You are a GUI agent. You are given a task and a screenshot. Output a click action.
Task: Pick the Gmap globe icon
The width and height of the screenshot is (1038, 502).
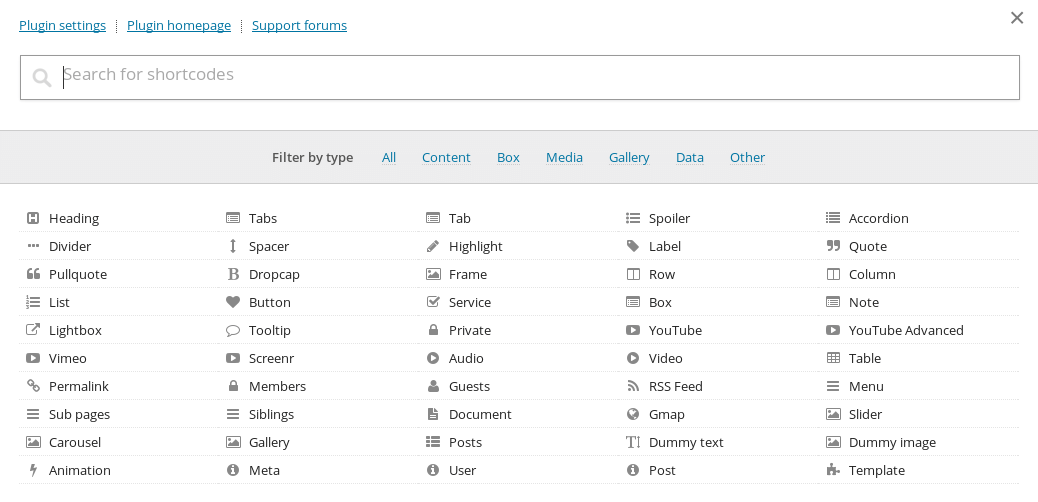(x=633, y=414)
